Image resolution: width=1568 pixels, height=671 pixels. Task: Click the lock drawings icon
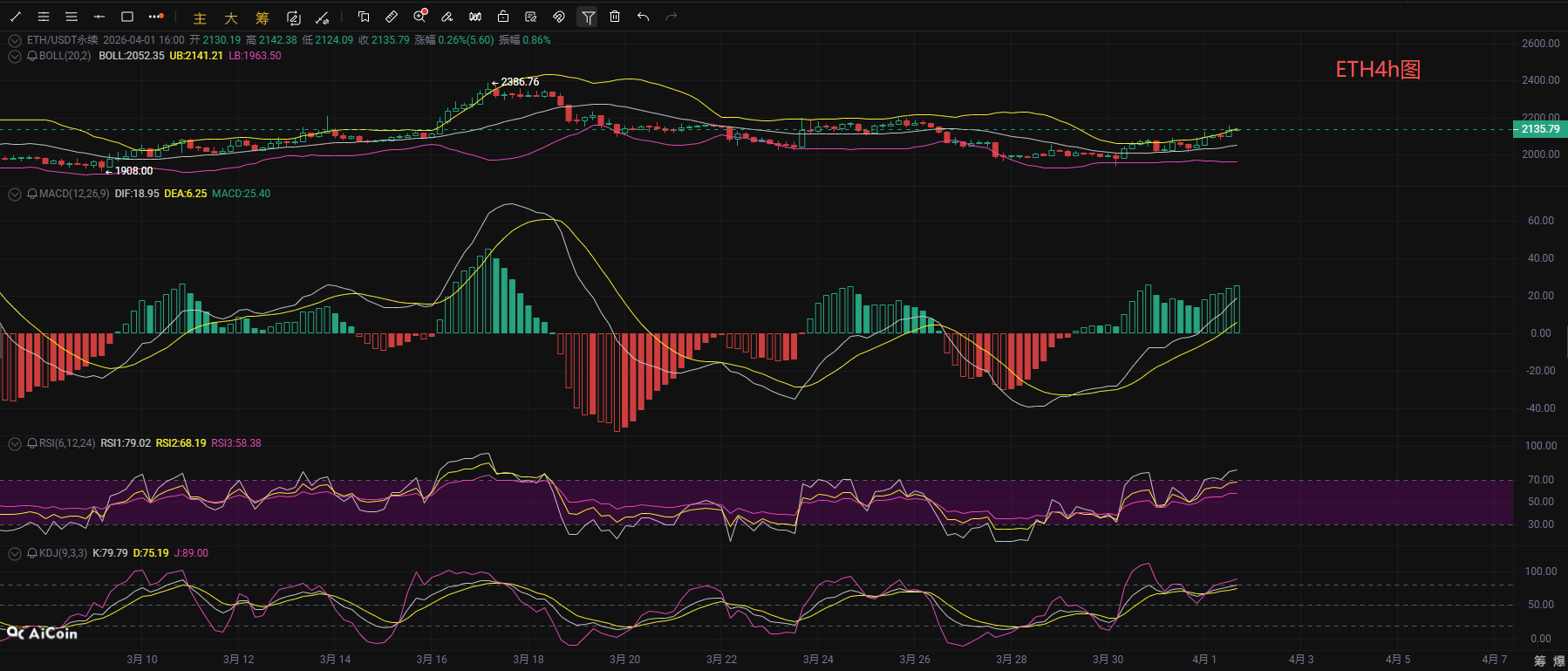(503, 17)
